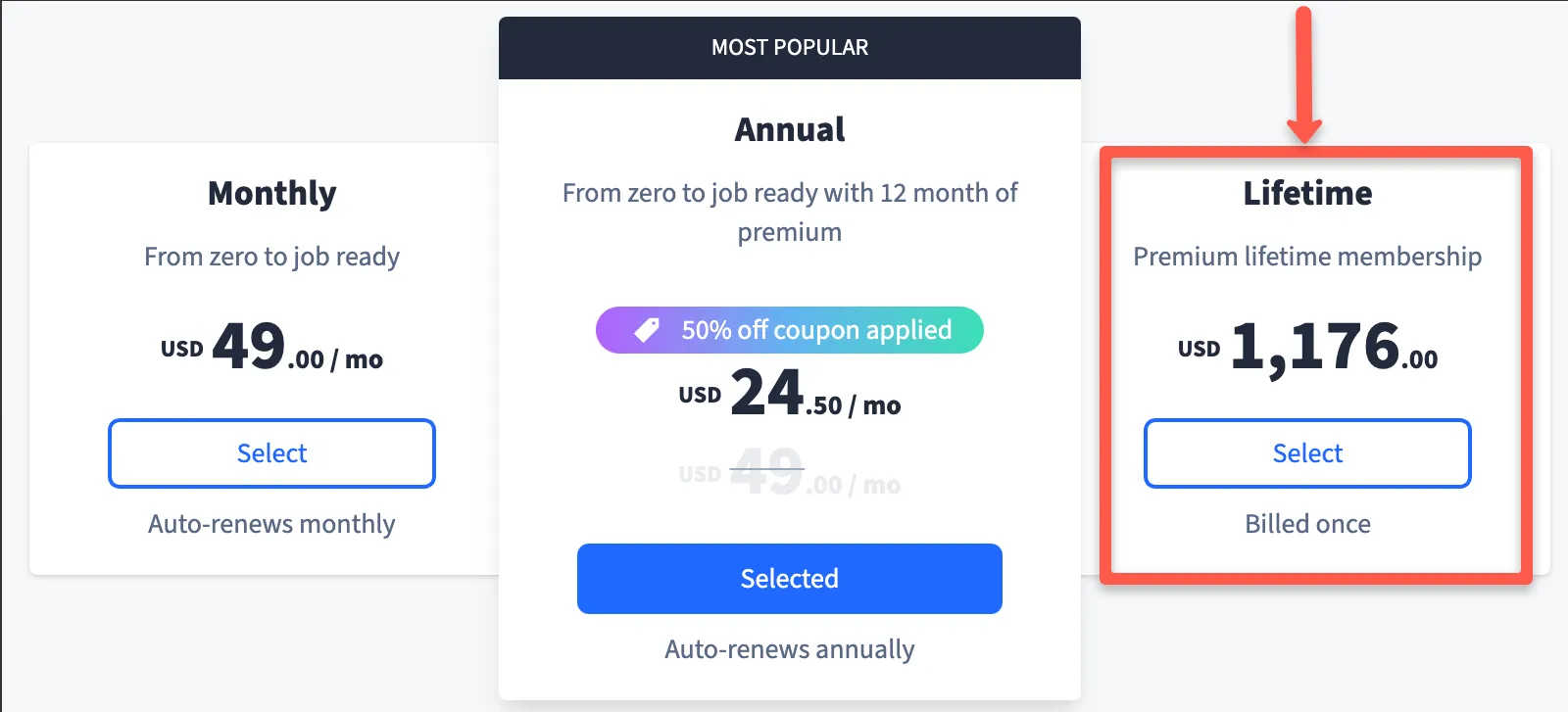Select the Monthly plan
The height and width of the screenshot is (712, 1568).
click(271, 453)
